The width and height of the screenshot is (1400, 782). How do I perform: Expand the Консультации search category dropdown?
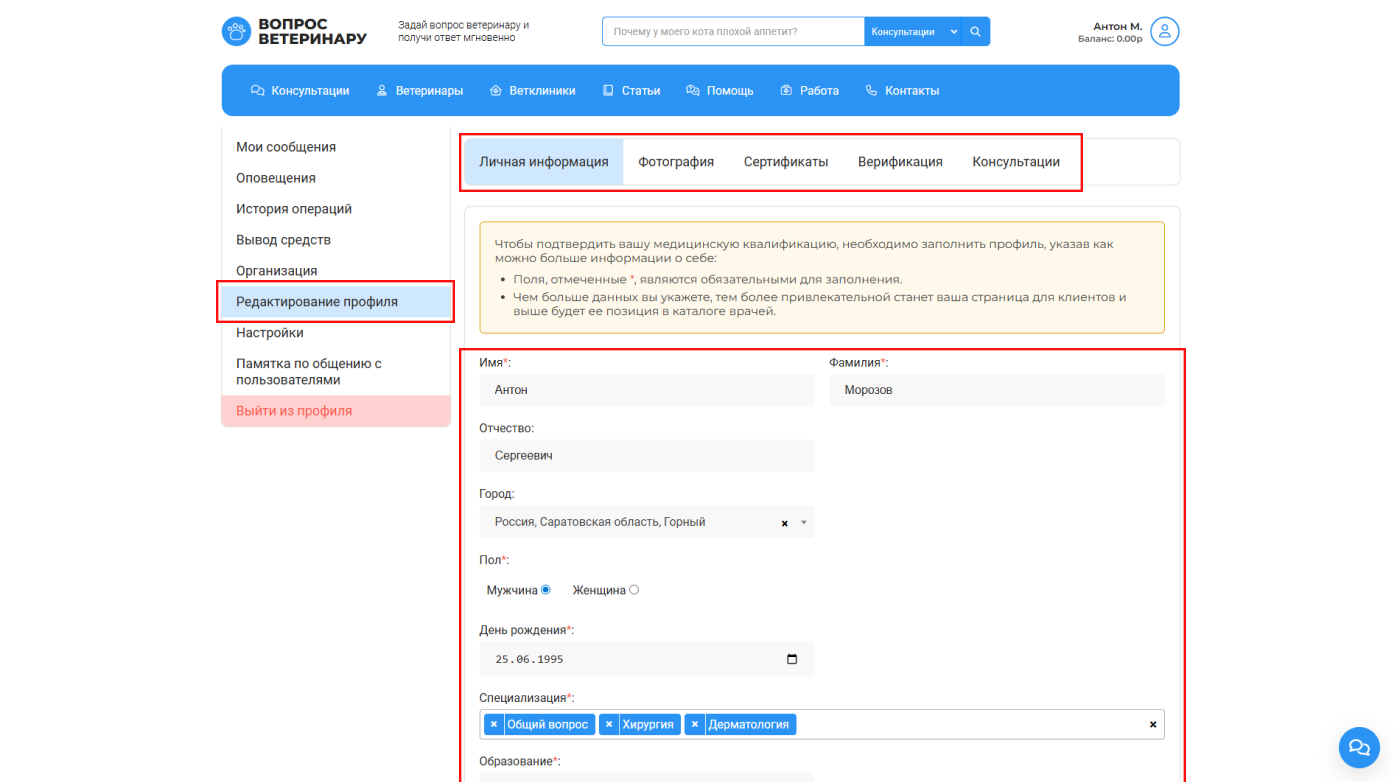pyautogui.click(x=953, y=31)
